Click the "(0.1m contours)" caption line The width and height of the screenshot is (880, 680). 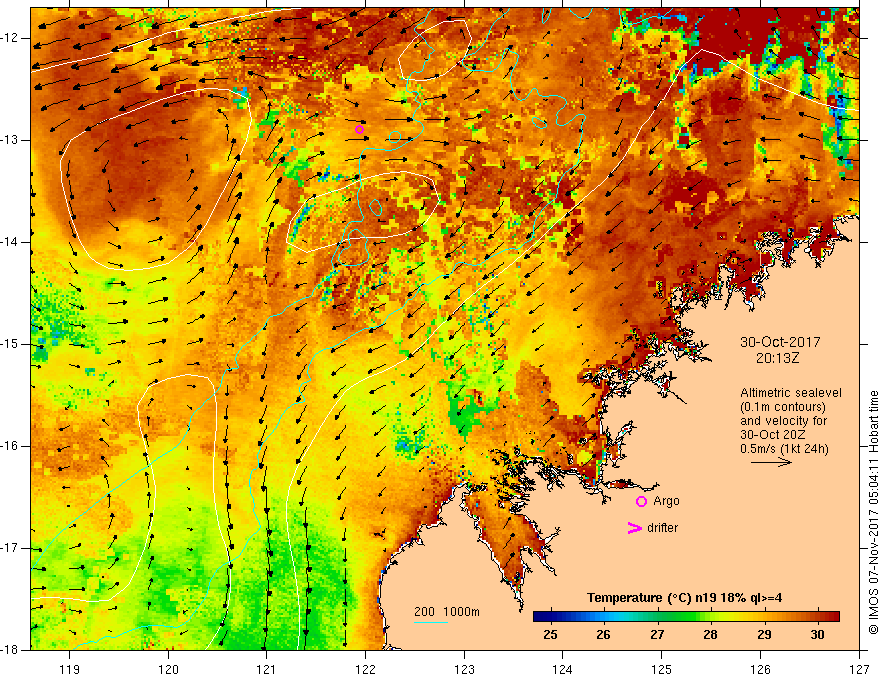click(x=783, y=407)
